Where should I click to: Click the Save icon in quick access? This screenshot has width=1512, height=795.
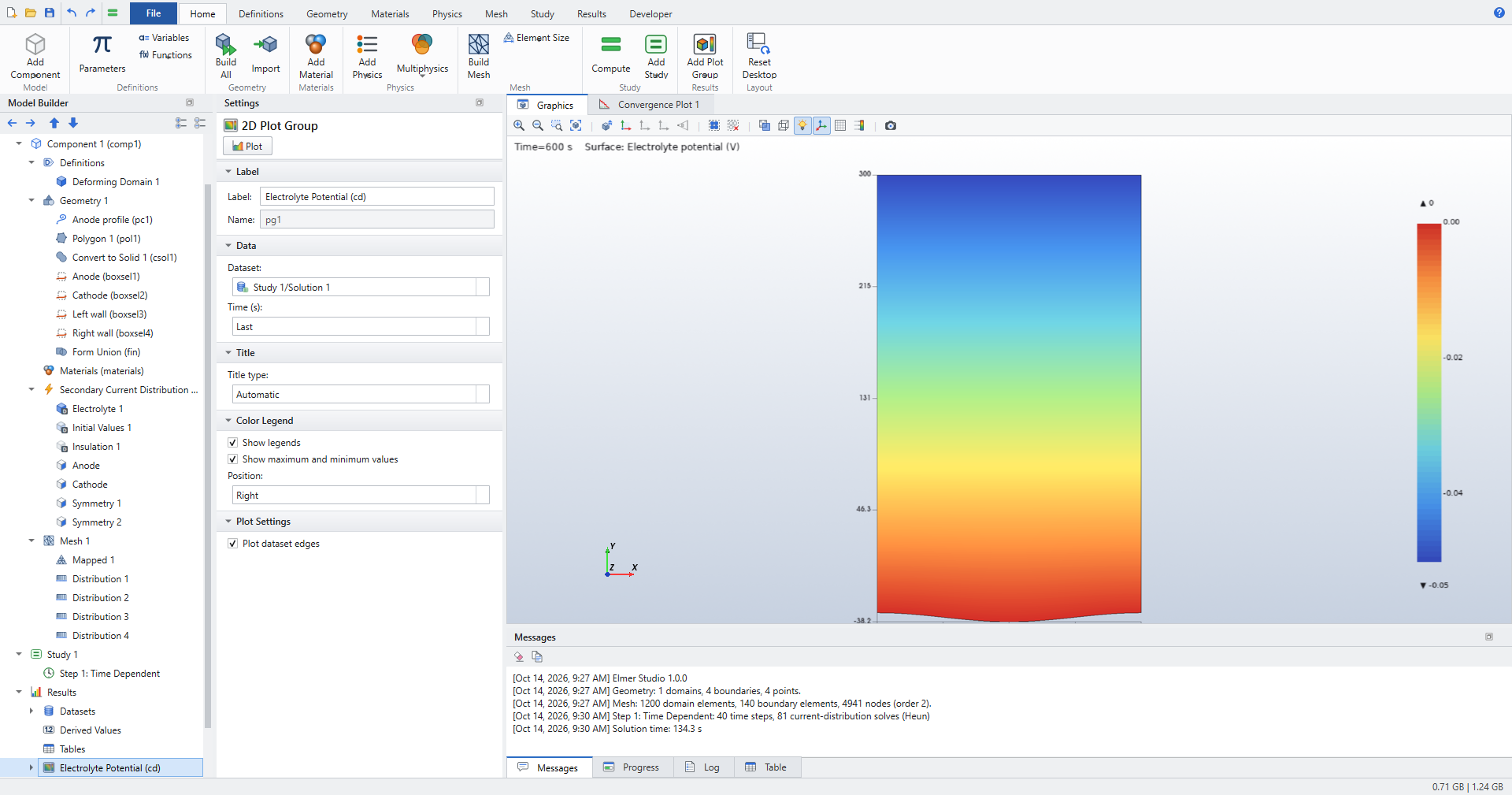(x=50, y=13)
